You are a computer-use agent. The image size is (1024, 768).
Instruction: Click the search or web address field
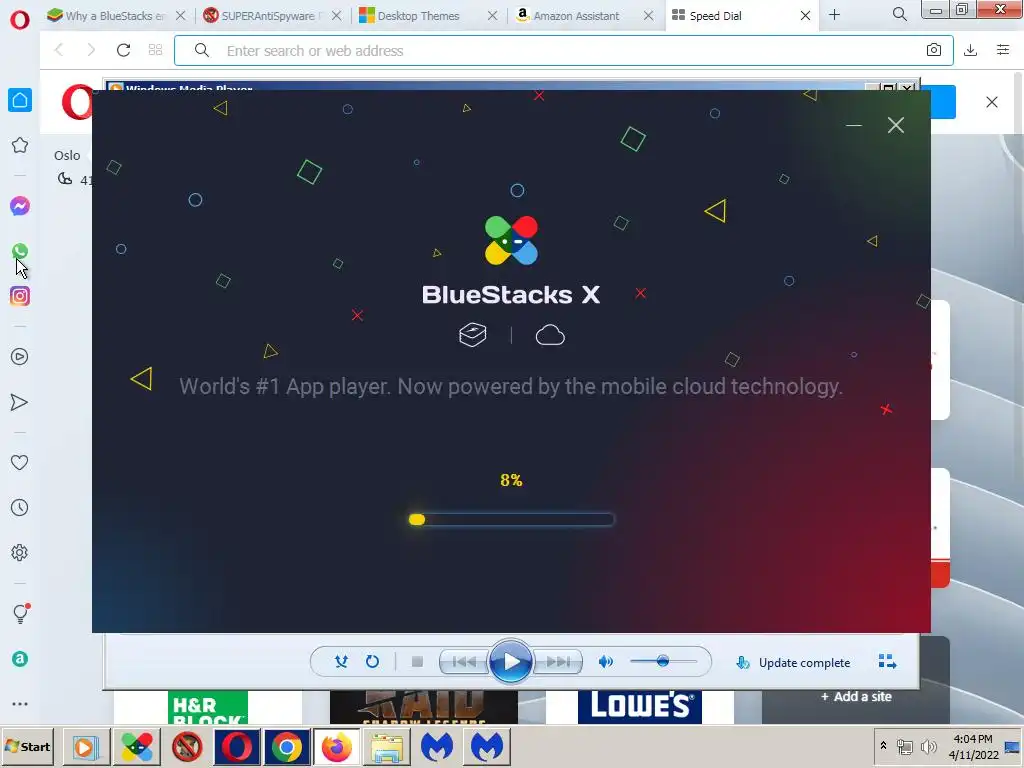[x=564, y=50]
